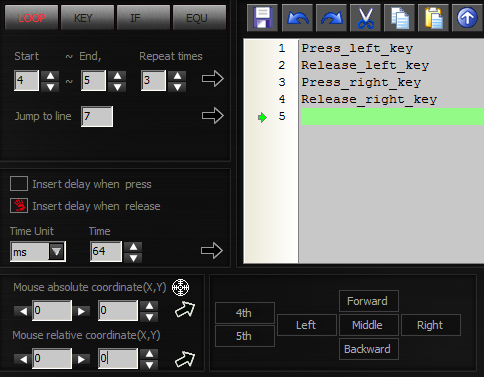484x377 pixels.
Task: Click the absolute Y coordinate field
Action: pyautogui.click(x=118, y=310)
